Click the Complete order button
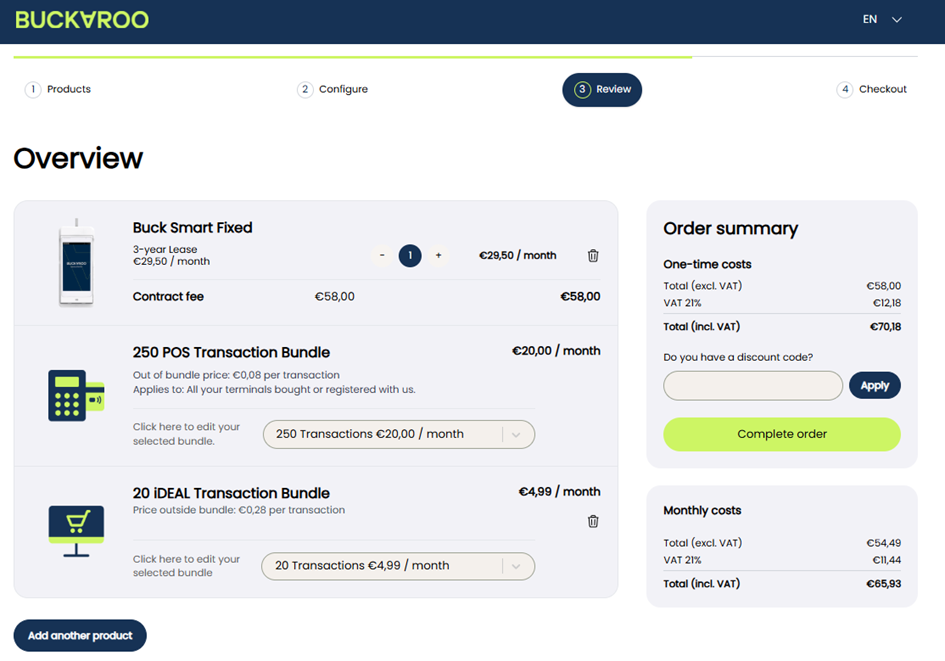Screen dimensions: 945x661 point(782,434)
